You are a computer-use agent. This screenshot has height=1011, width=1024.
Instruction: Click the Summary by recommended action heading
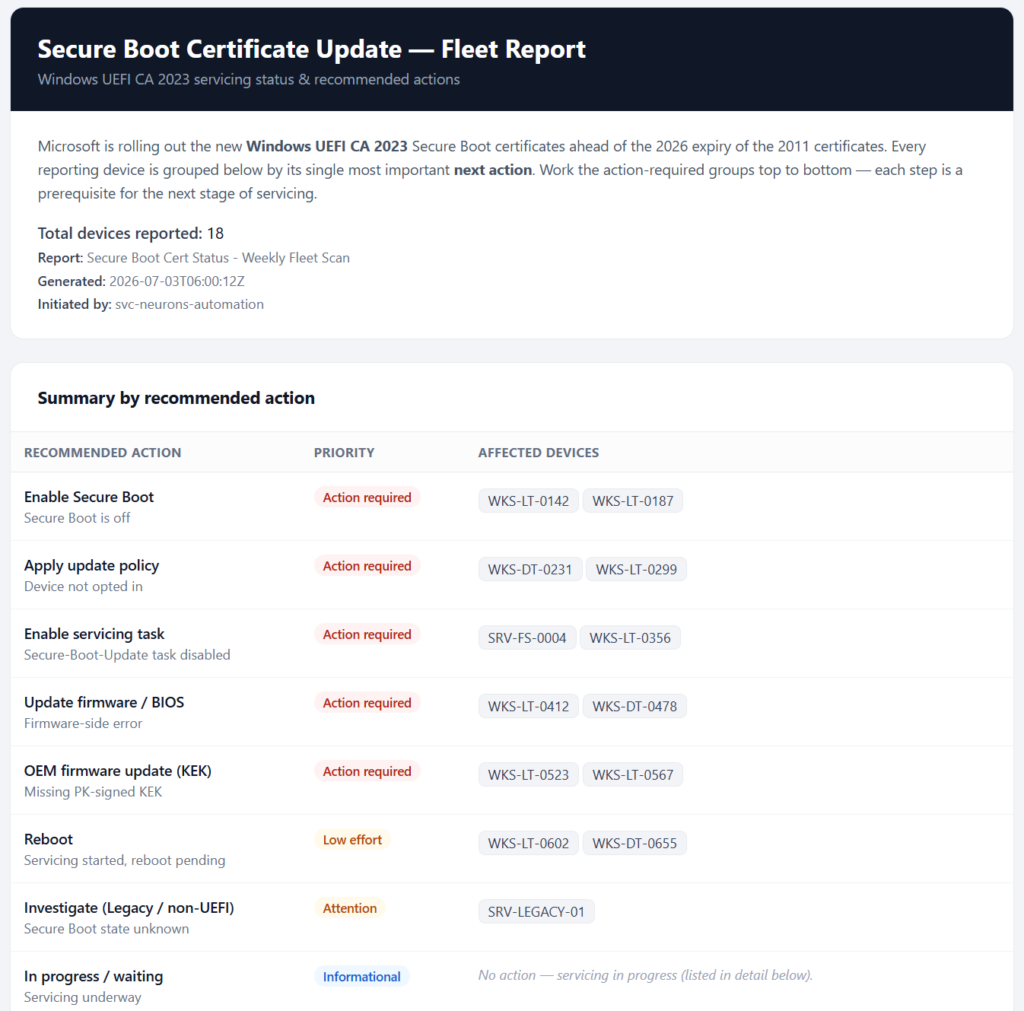(x=176, y=398)
